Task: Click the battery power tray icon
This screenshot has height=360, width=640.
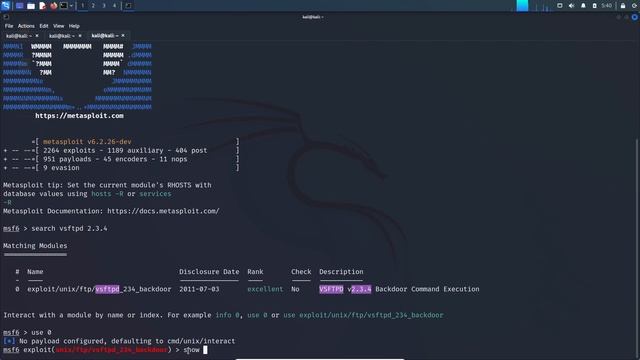Action: (594, 6)
